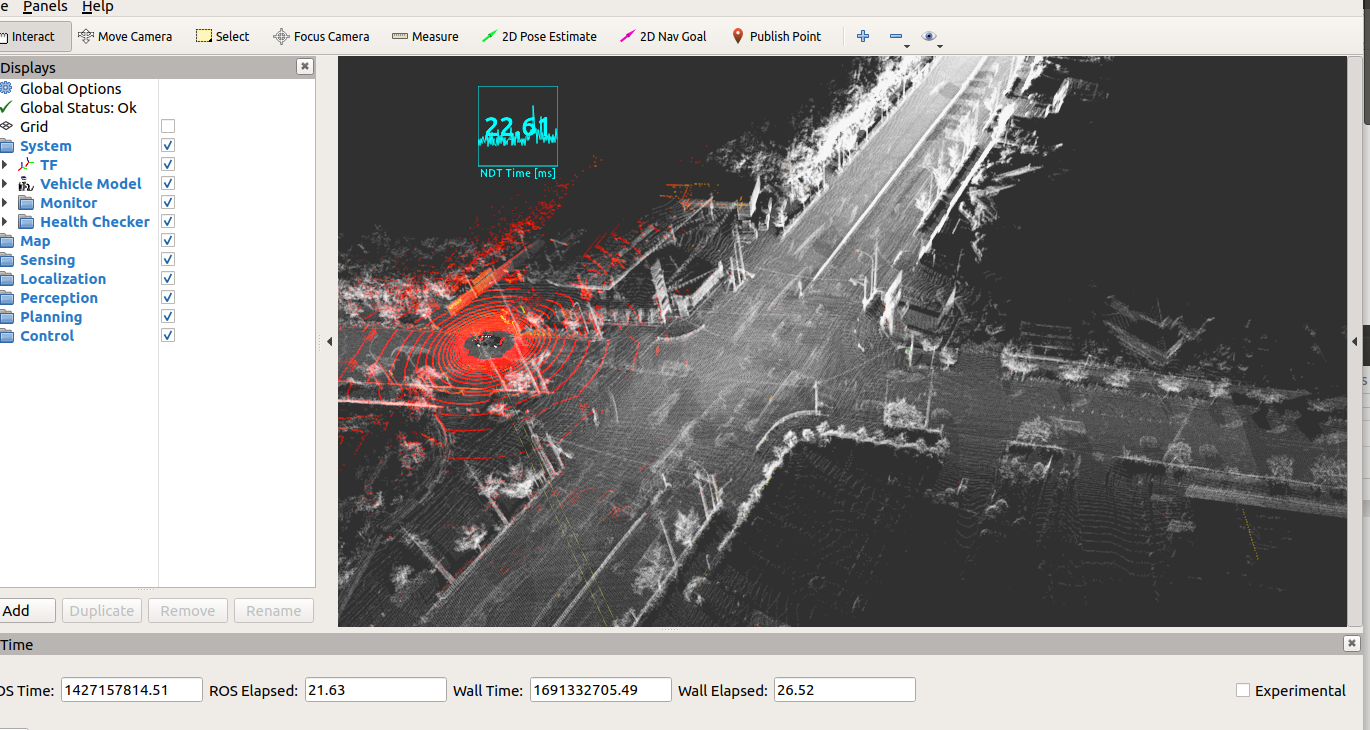Toggle the Perception checkbox
Image resolution: width=1370 pixels, height=730 pixels.
[168, 297]
